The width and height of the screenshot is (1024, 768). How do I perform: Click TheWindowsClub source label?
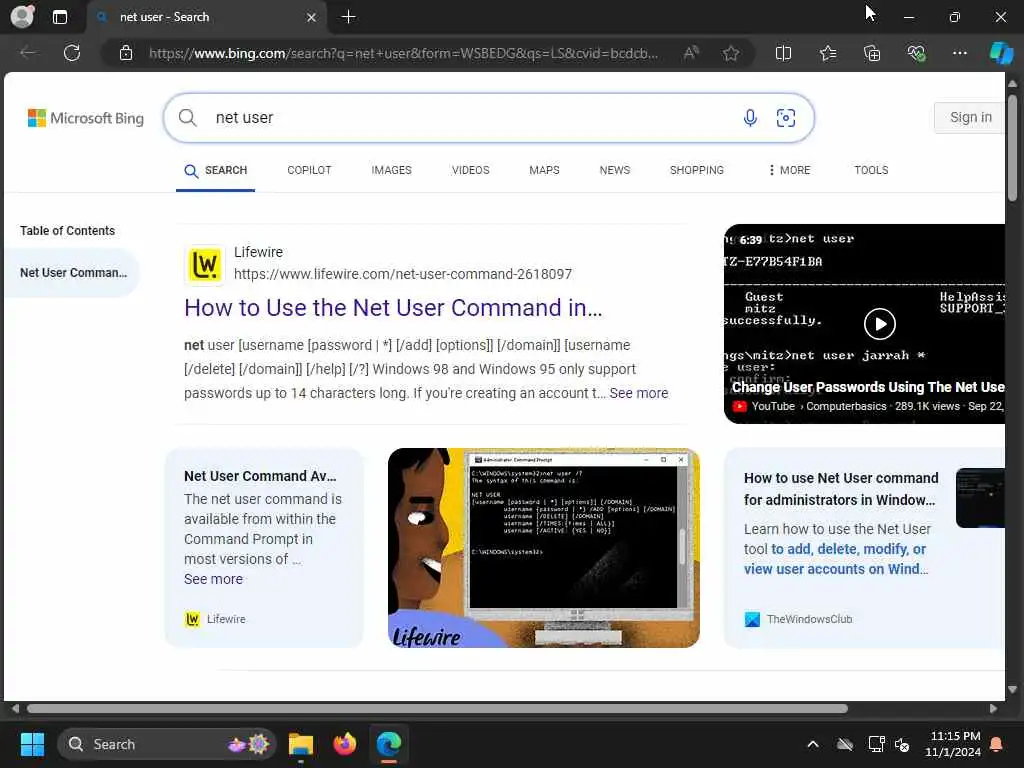tap(798, 619)
